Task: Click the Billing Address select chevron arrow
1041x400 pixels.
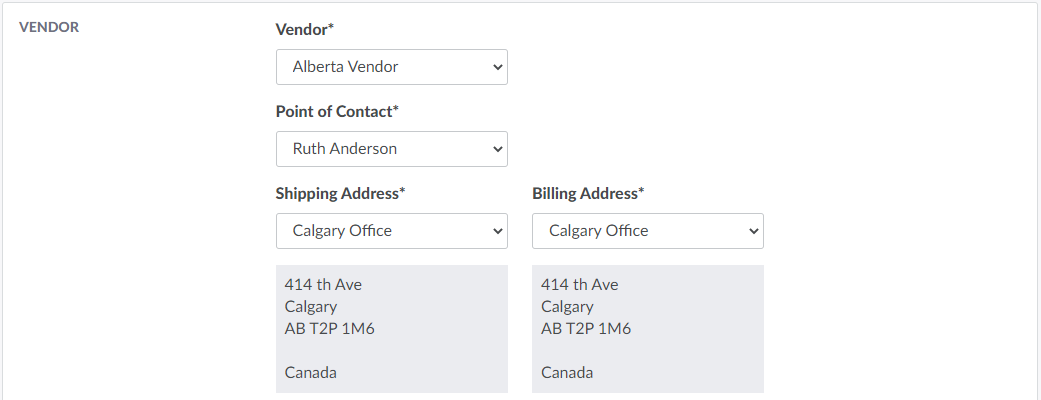Action: click(x=754, y=231)
